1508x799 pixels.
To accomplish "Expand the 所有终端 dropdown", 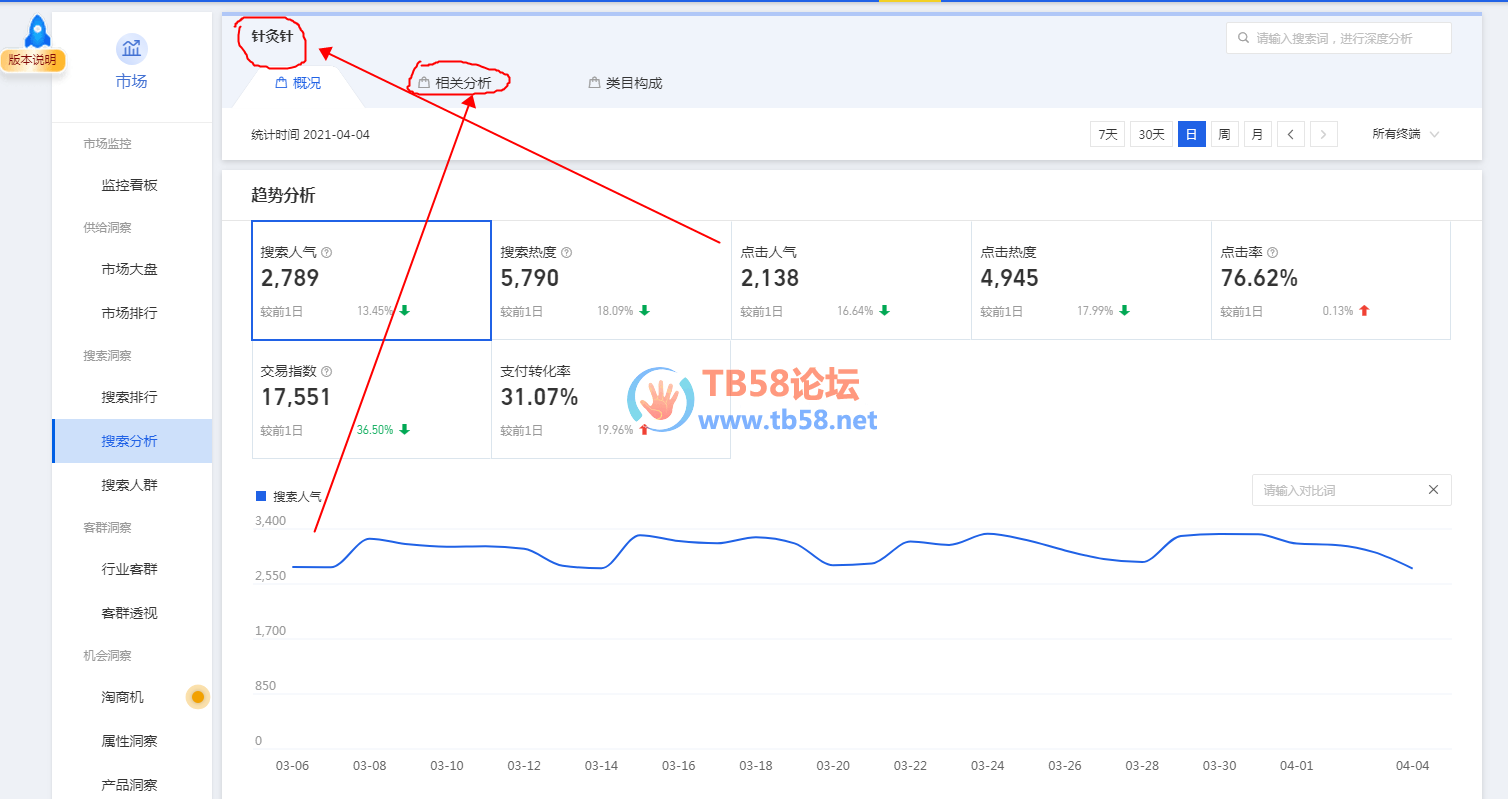I will (1405, 134).
